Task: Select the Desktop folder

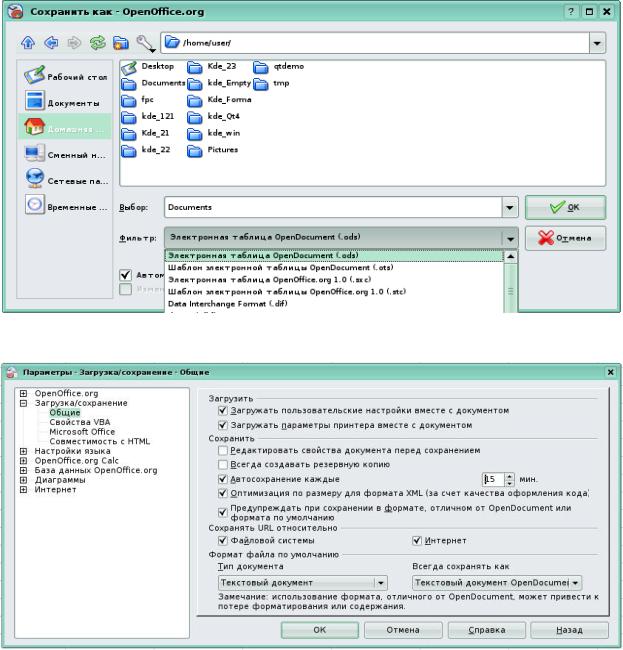Action: pyautogui.click(x=148, y=67)
